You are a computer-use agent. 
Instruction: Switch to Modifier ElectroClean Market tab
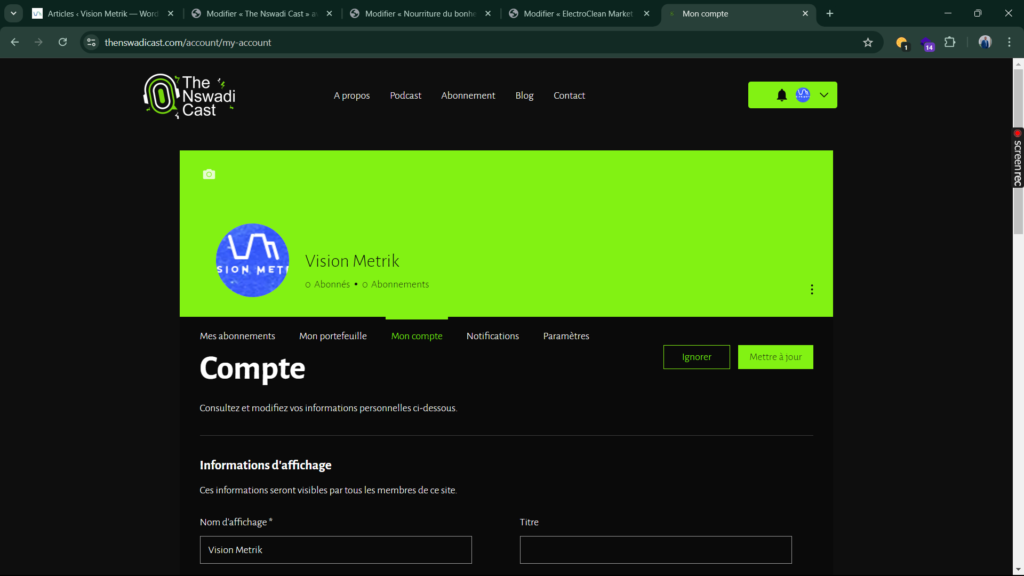click(579, 13)
